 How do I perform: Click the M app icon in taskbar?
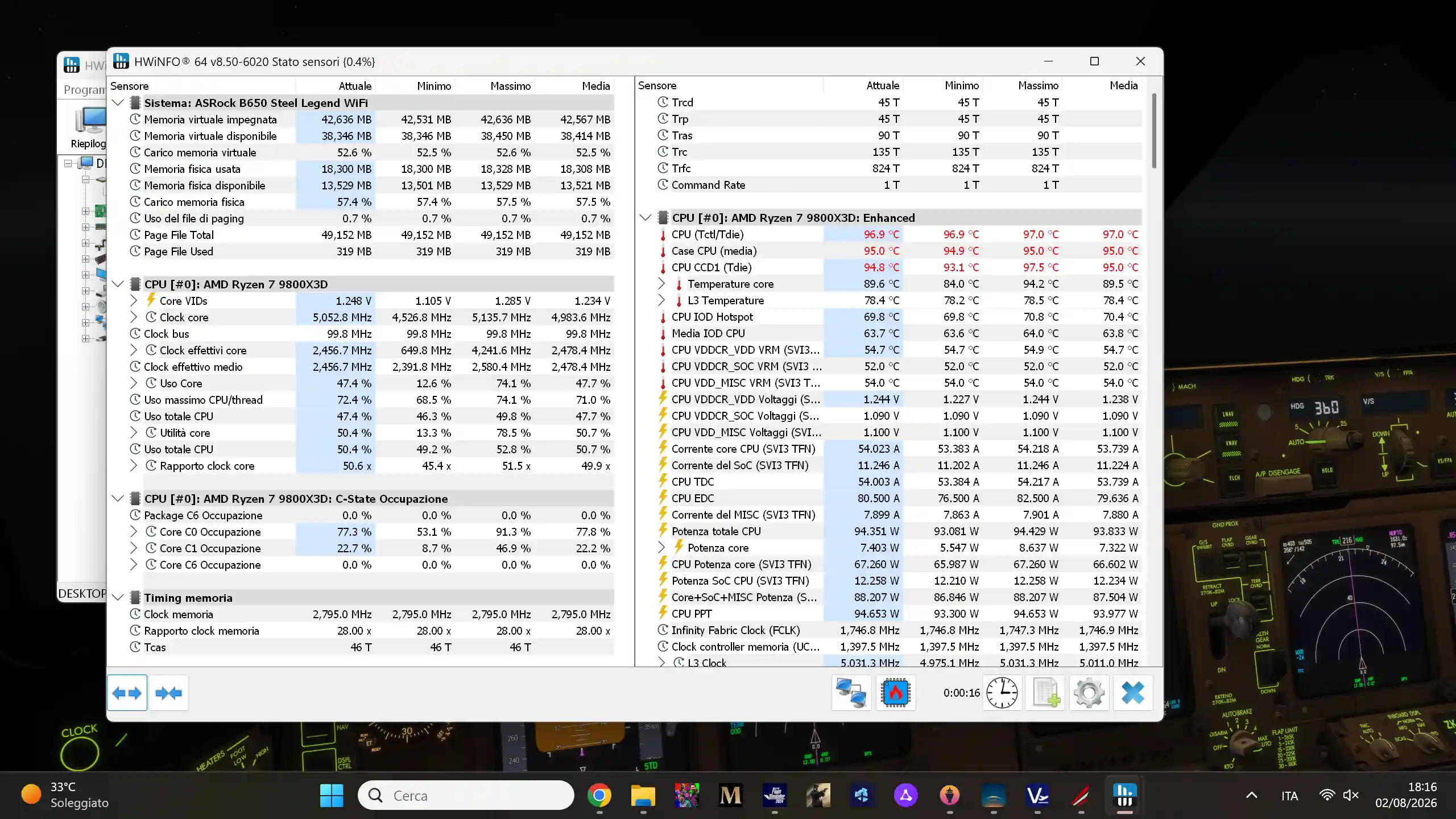(731, 795)
